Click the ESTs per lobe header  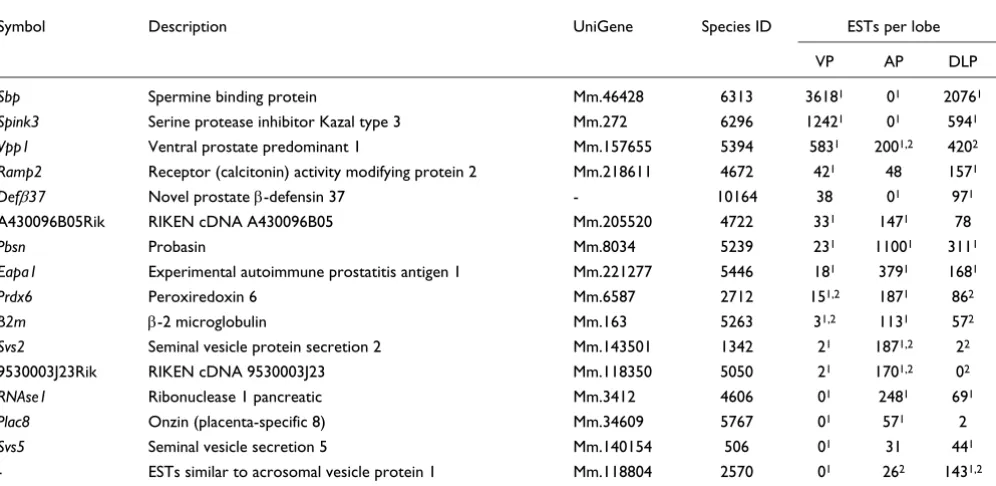tap(893, 27)
